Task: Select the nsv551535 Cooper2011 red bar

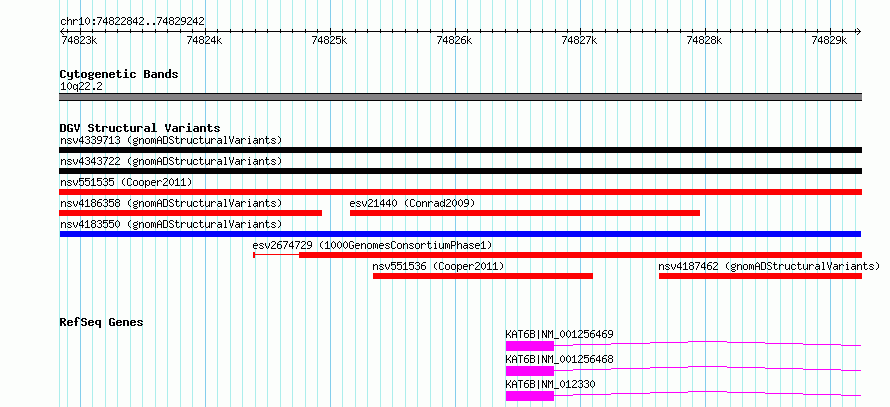Action: click(460, 192)
